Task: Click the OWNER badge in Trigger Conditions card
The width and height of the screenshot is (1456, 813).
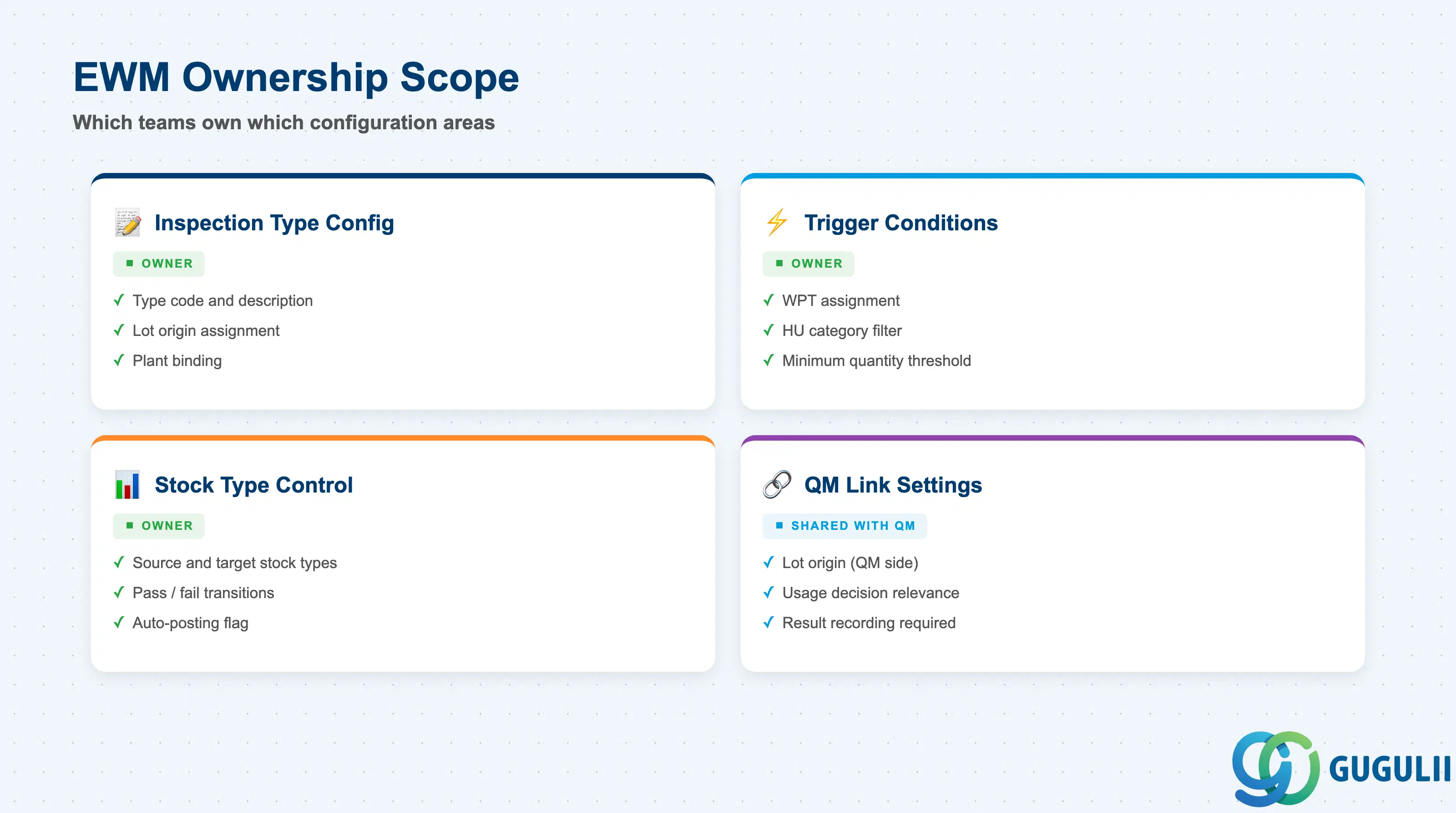Action: click(x=808, y=264)
